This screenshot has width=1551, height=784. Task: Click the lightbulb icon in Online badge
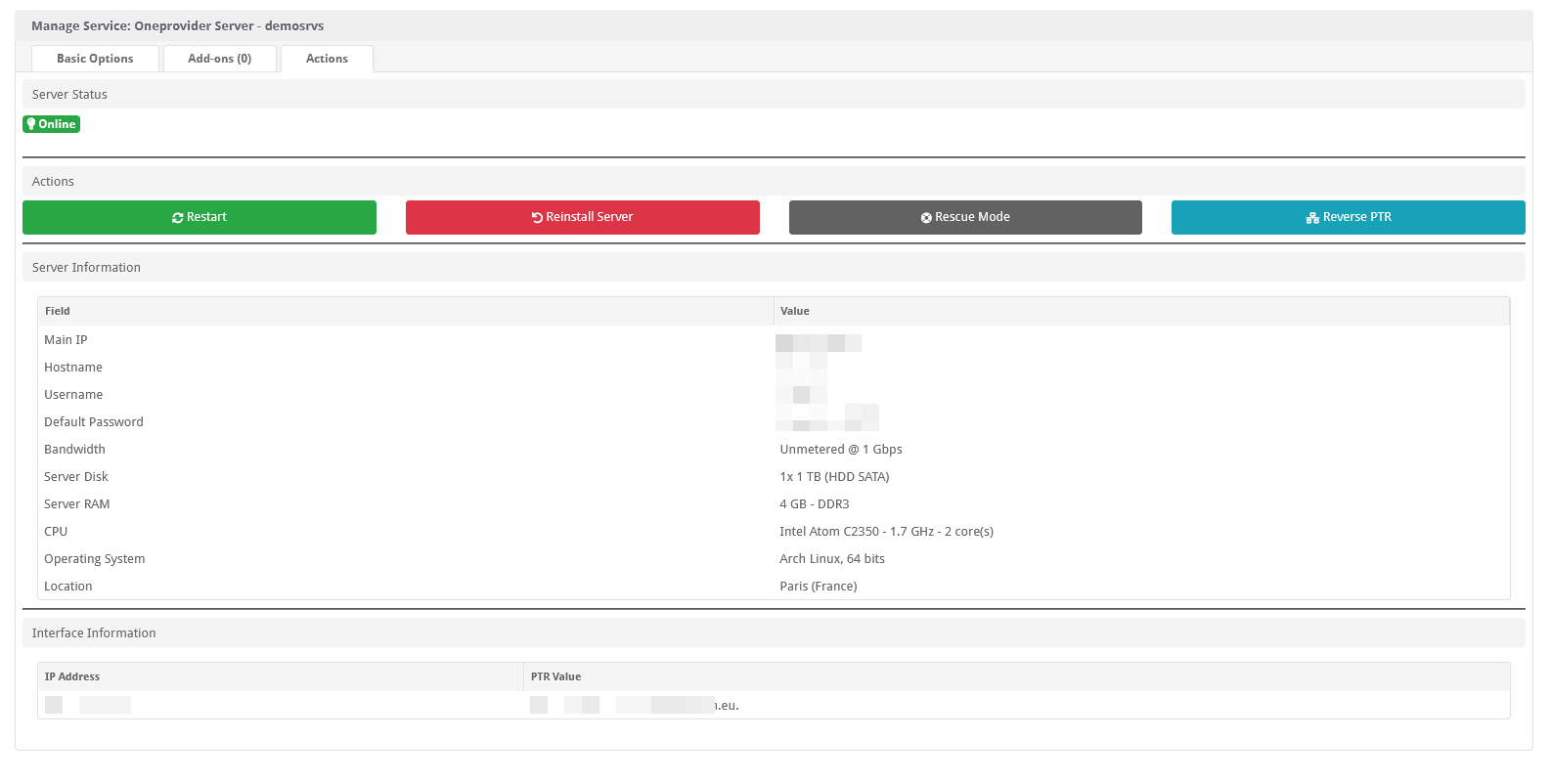31,124
